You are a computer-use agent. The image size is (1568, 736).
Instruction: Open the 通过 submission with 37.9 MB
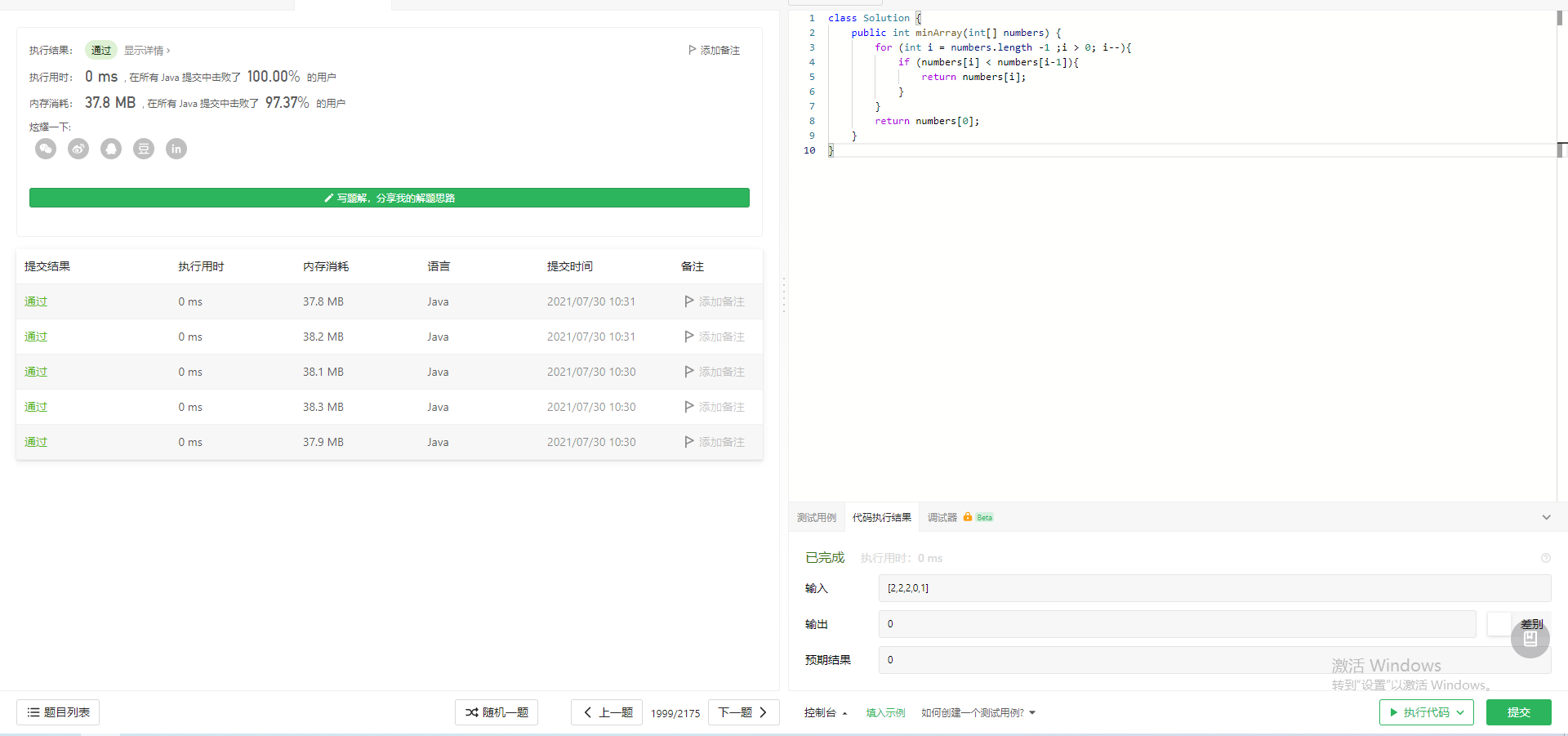pos(36,442)
